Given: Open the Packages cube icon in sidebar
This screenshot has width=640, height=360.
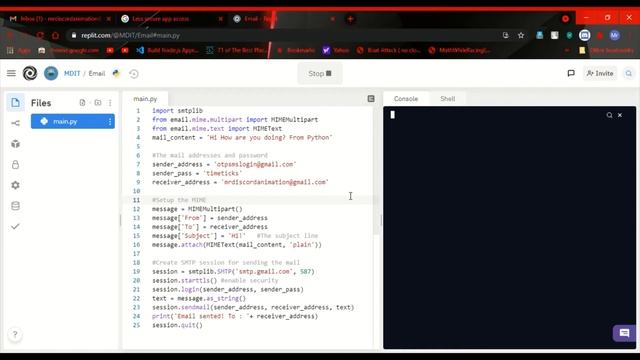Looking at the screenshot, I should 16,144.
